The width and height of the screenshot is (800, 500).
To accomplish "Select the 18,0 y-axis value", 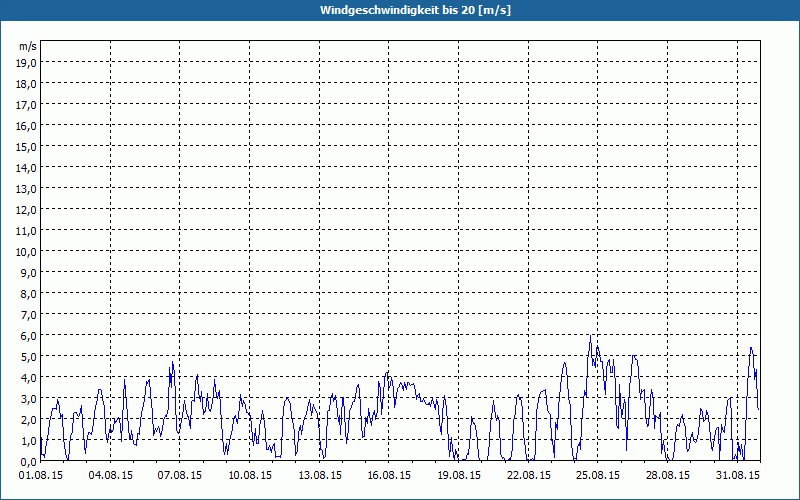I will [28, 83].
